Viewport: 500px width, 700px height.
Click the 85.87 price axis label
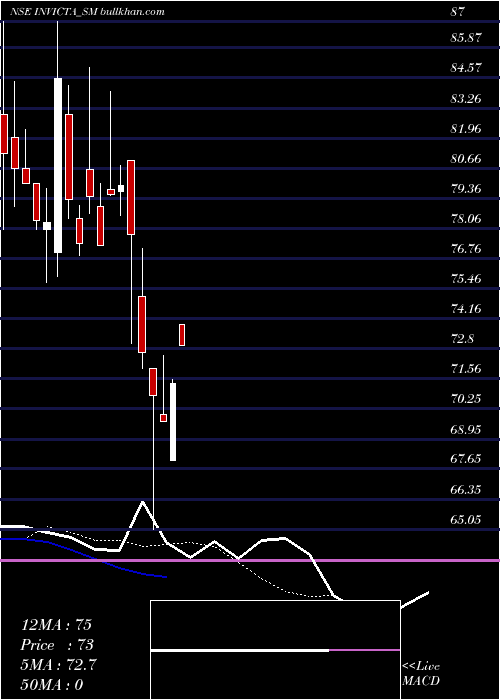pos(466,38)
